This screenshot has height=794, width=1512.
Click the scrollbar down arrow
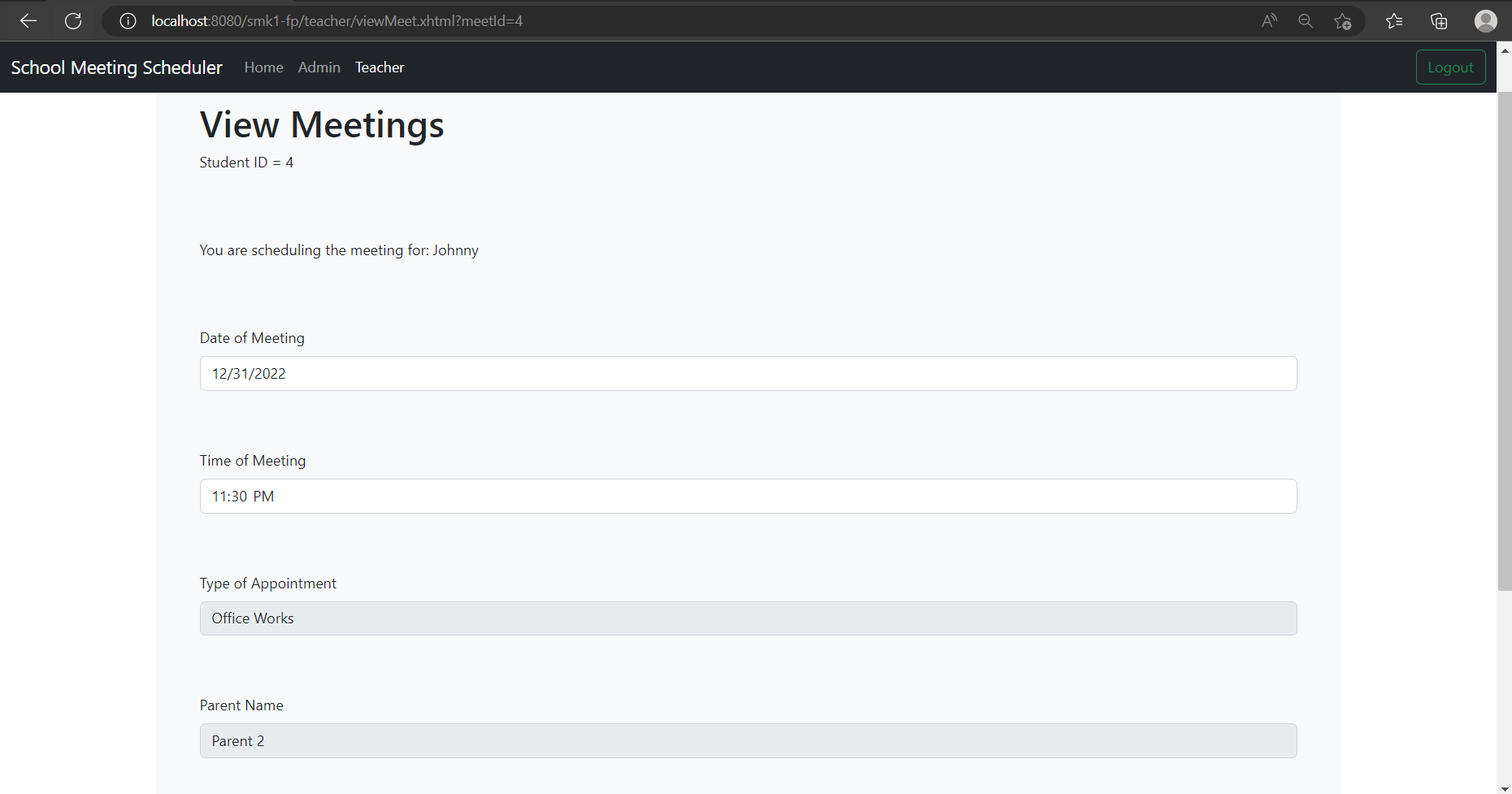(x=1503, y=786)
